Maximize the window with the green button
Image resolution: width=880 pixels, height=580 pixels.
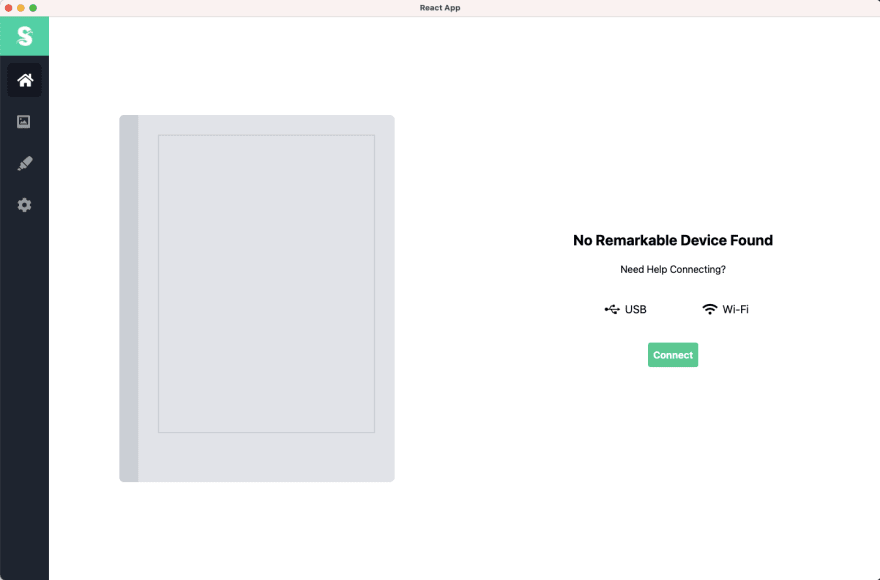pyautogui.click(x=33, y=8)
